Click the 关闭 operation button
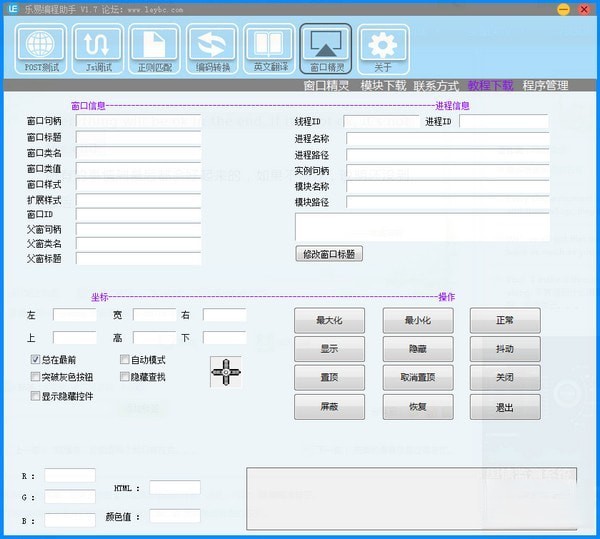This screenshot has height=539, width=600. (505, 378)
